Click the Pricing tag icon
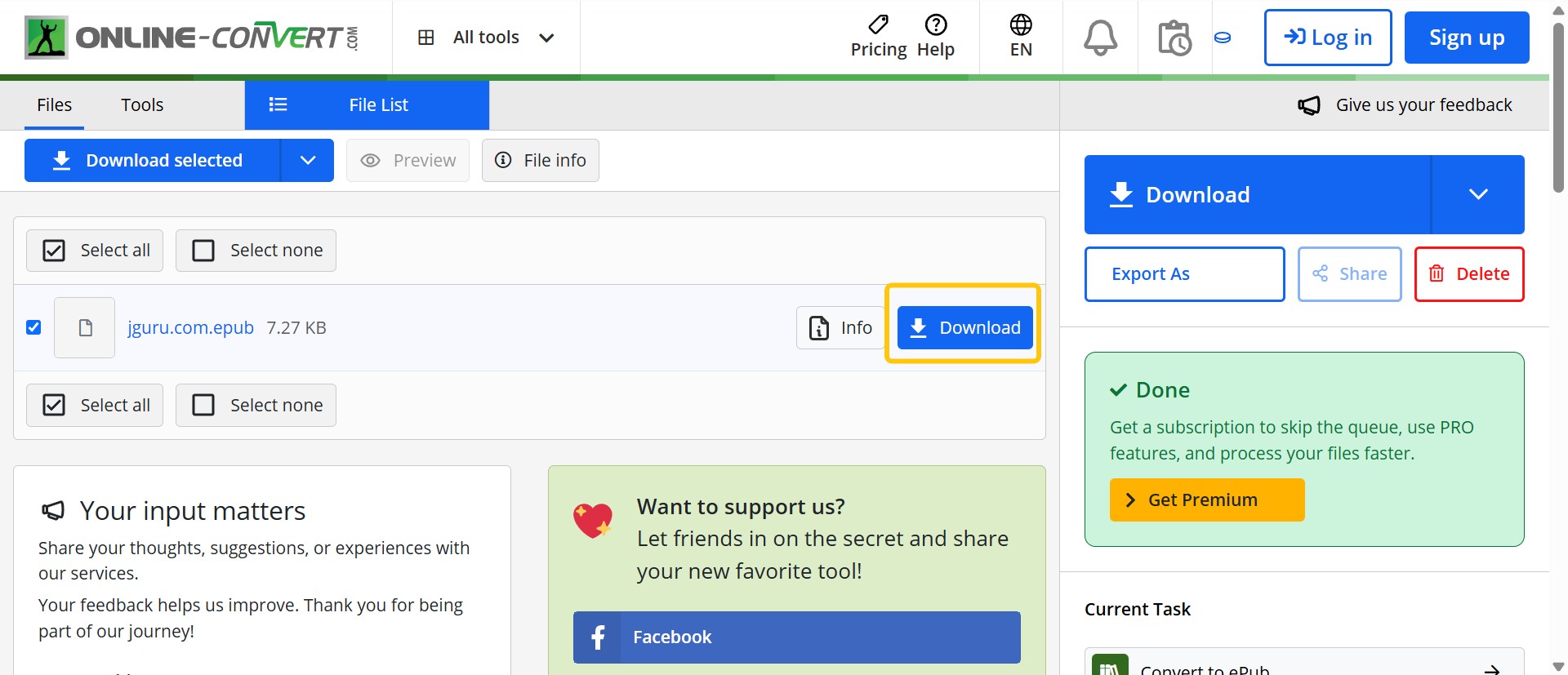 [878, 25]
